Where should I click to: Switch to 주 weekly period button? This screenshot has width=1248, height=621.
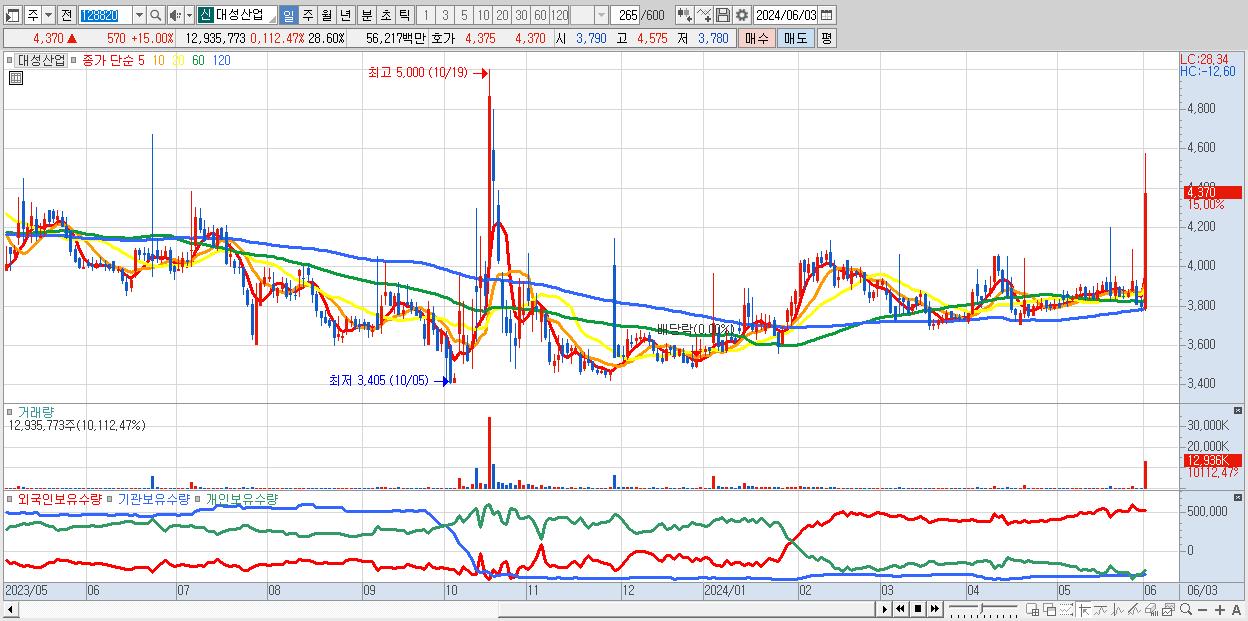(x=307, y=15)
